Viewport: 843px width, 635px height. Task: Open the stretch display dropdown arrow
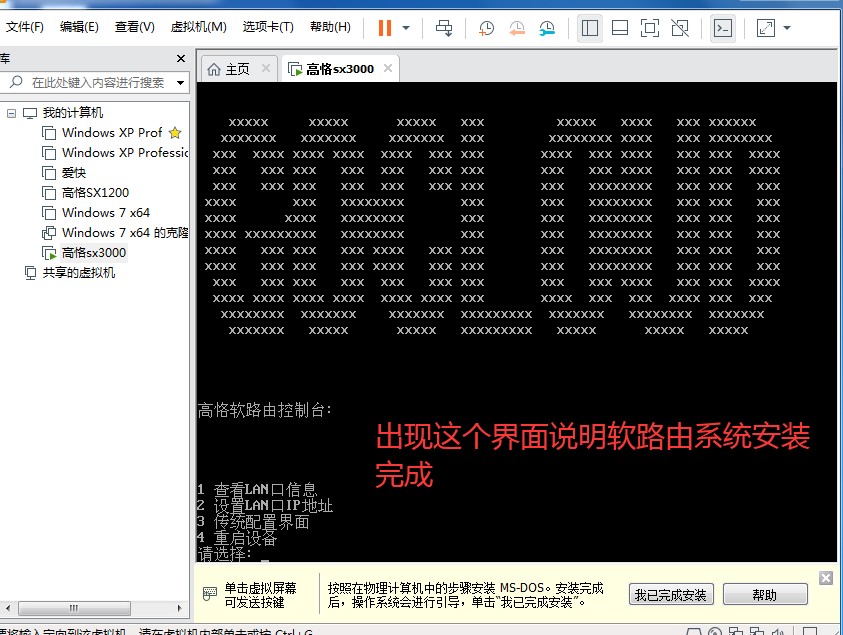[x=787, y=28]
